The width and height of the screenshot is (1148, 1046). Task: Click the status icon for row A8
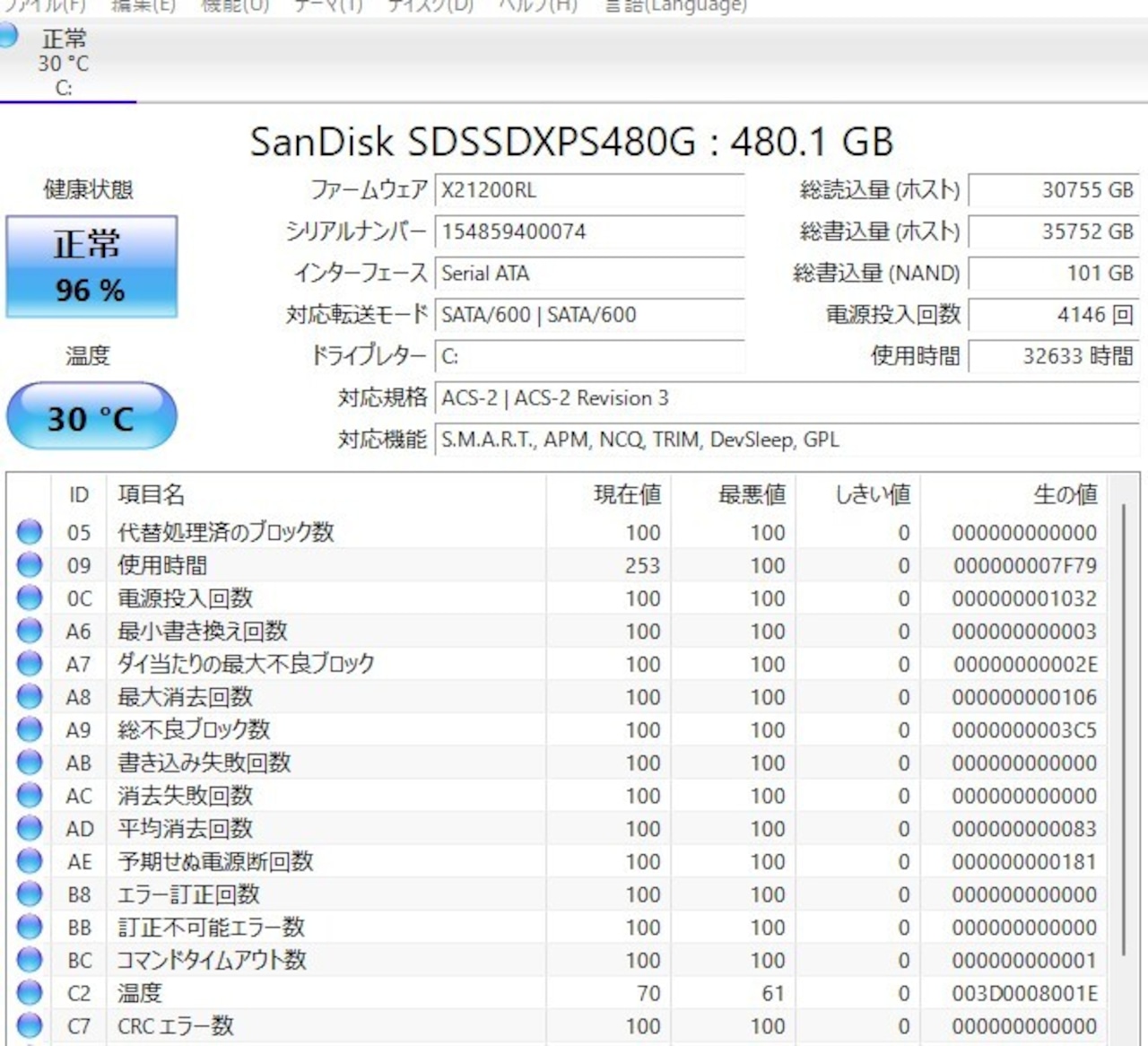[x=30, y=696]
